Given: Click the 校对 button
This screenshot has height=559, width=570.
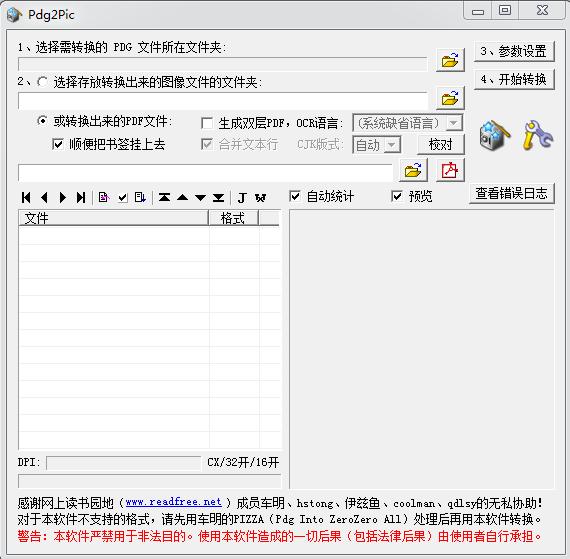Looking at the screenshot, I should [441, 145].
